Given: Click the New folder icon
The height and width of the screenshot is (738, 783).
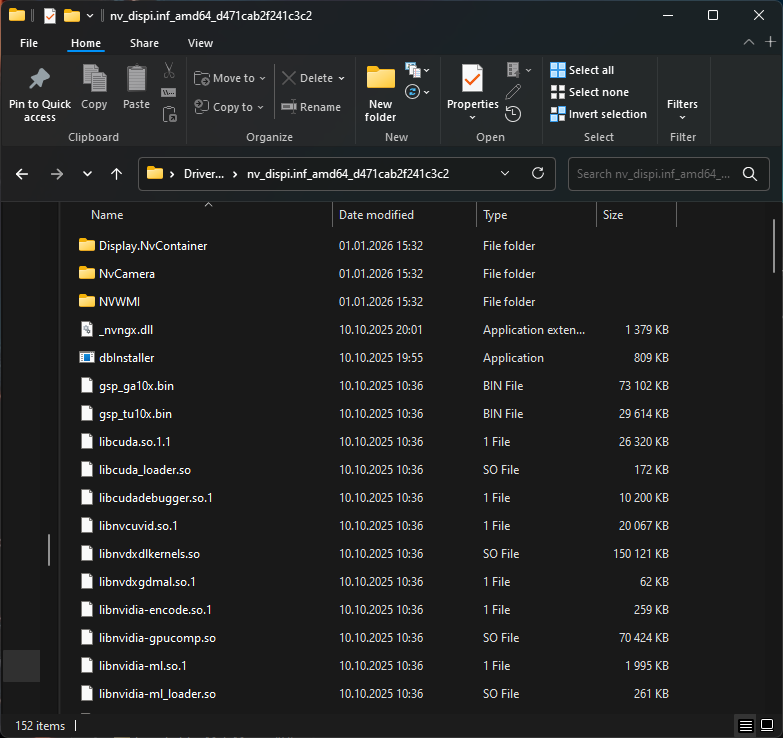Looking at the screenshot, I should coord(381,78).
